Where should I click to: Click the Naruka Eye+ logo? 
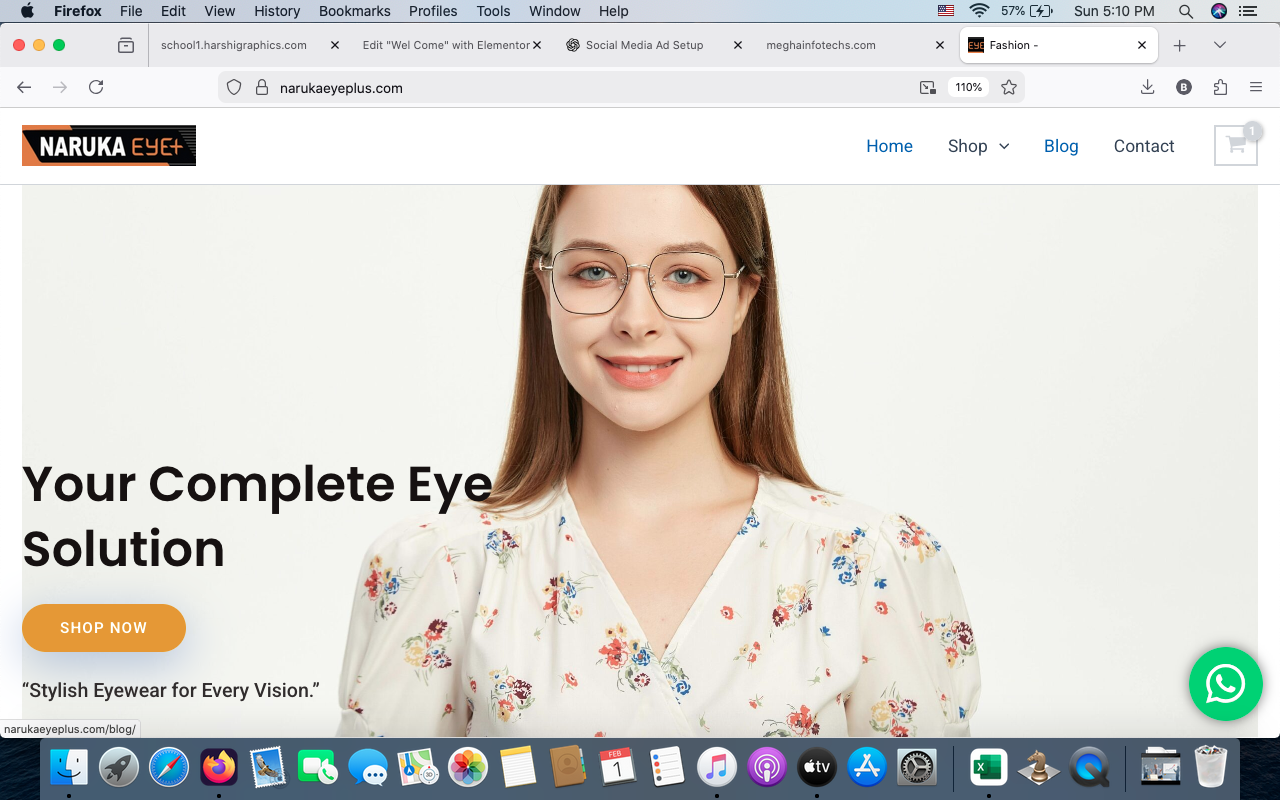coord(109,146)
